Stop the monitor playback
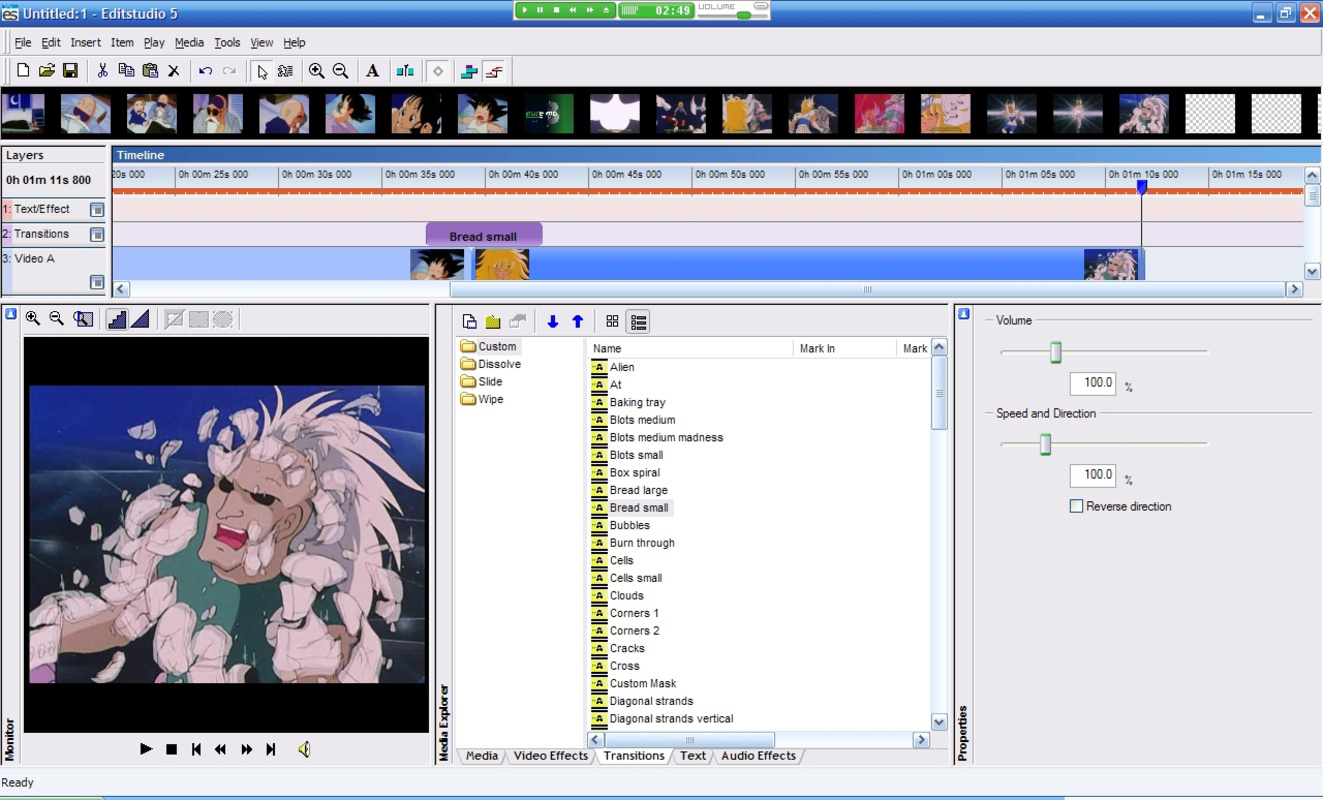The height and width of the screenshot is (800, 1323). tap(171, 749)
